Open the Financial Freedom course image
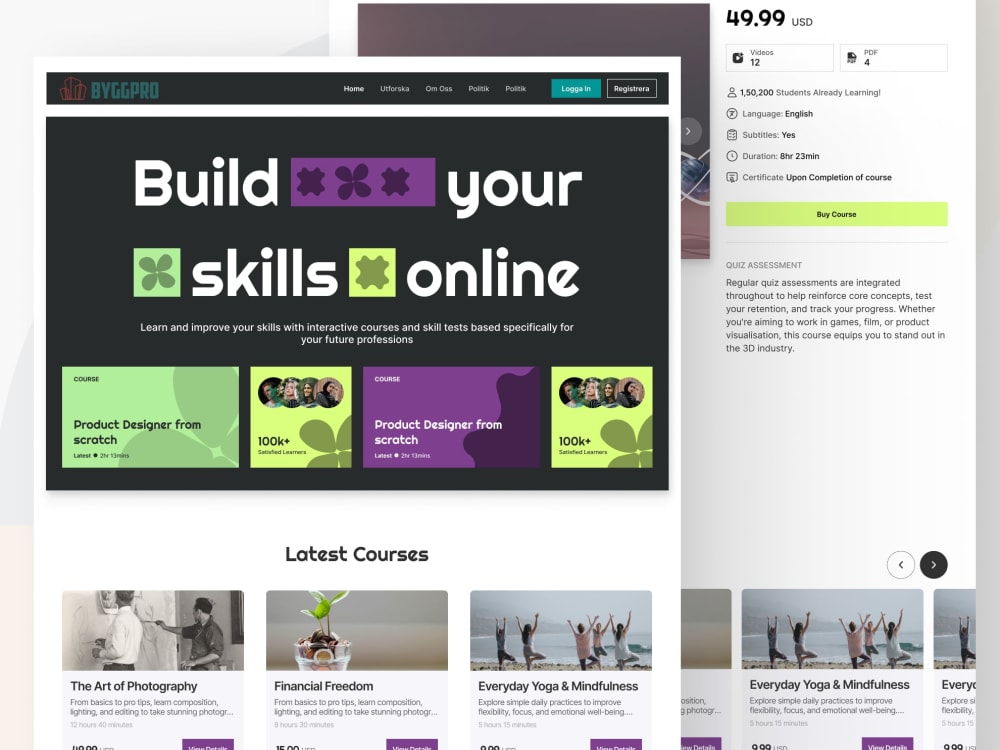The width and height of the screenshot is (1000, 750). [x=357, y=630]
